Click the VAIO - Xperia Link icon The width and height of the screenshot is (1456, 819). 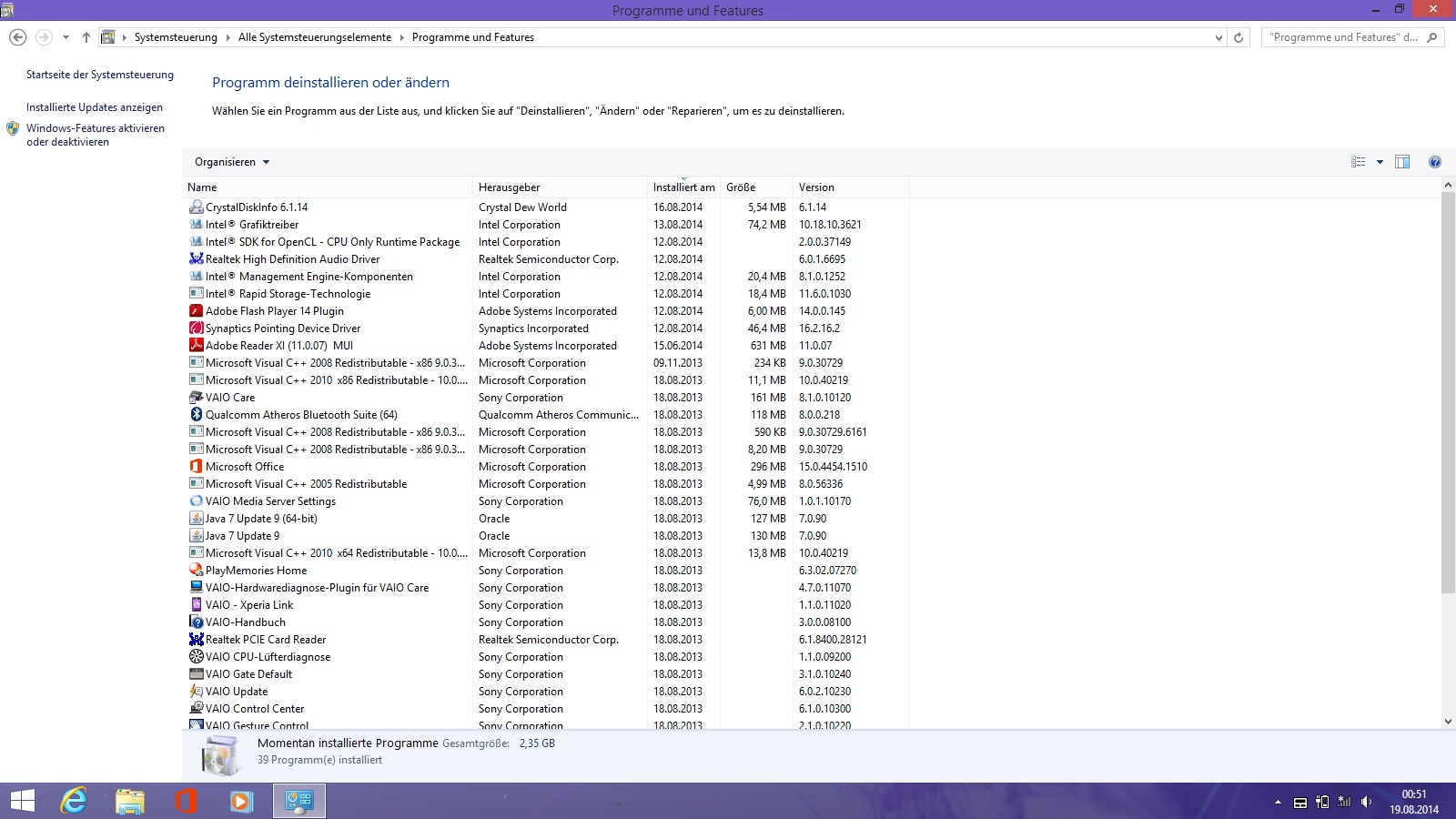click(196, 605)
